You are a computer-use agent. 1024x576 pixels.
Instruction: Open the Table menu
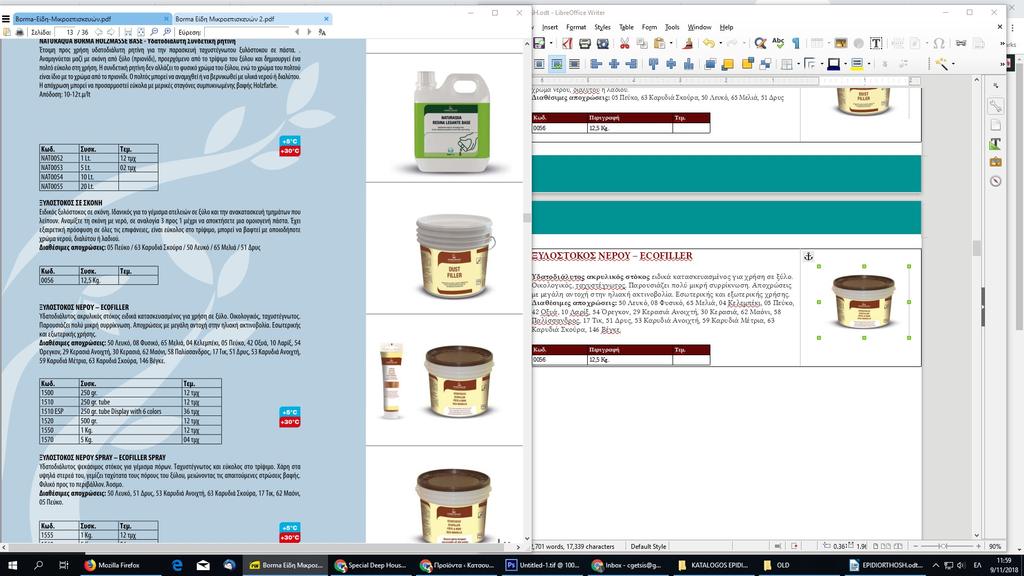[x=626, y=27]
